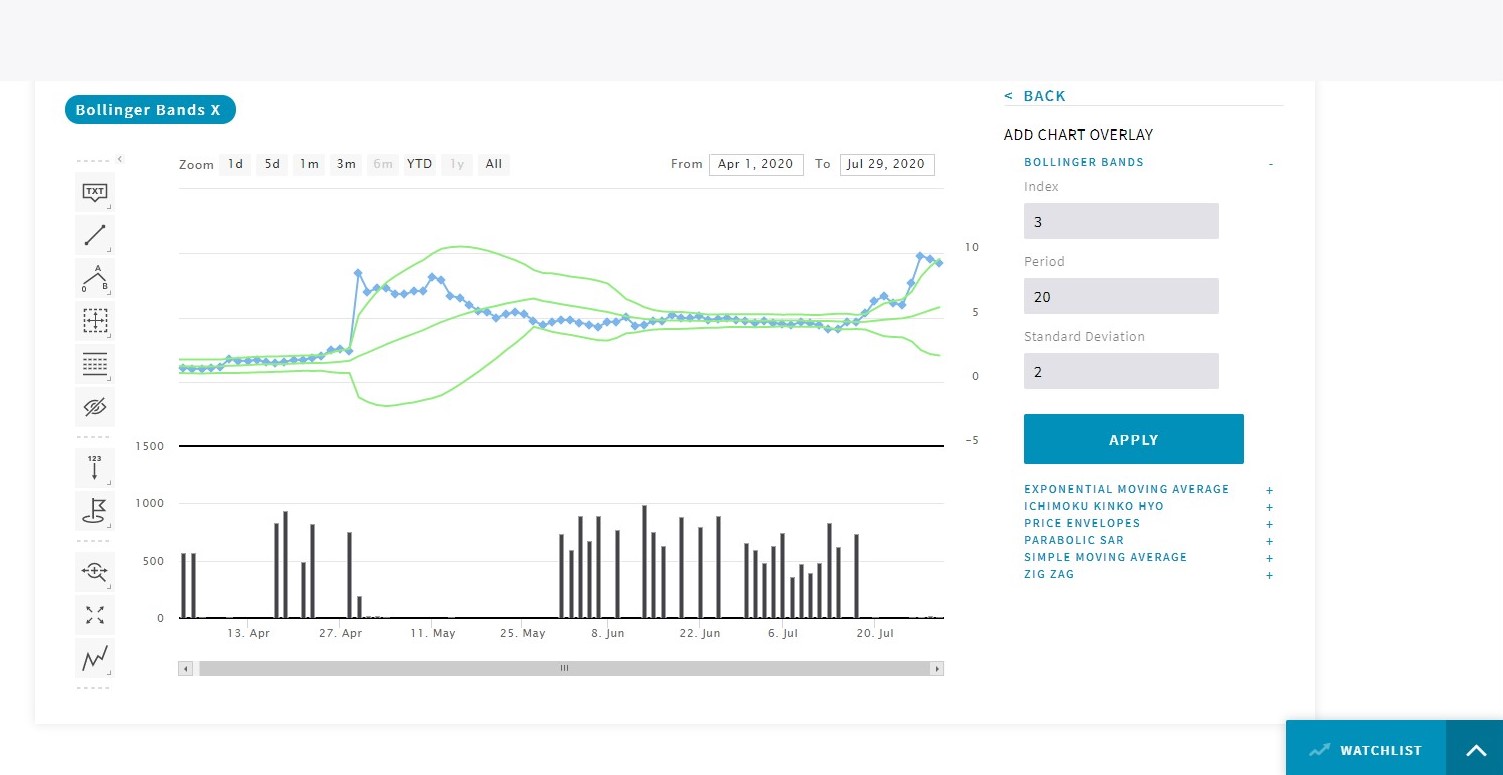Viewport: 1503px width, 775px height.
Task: Set zoom range to 3m
Action: click(x=346, y=164)
